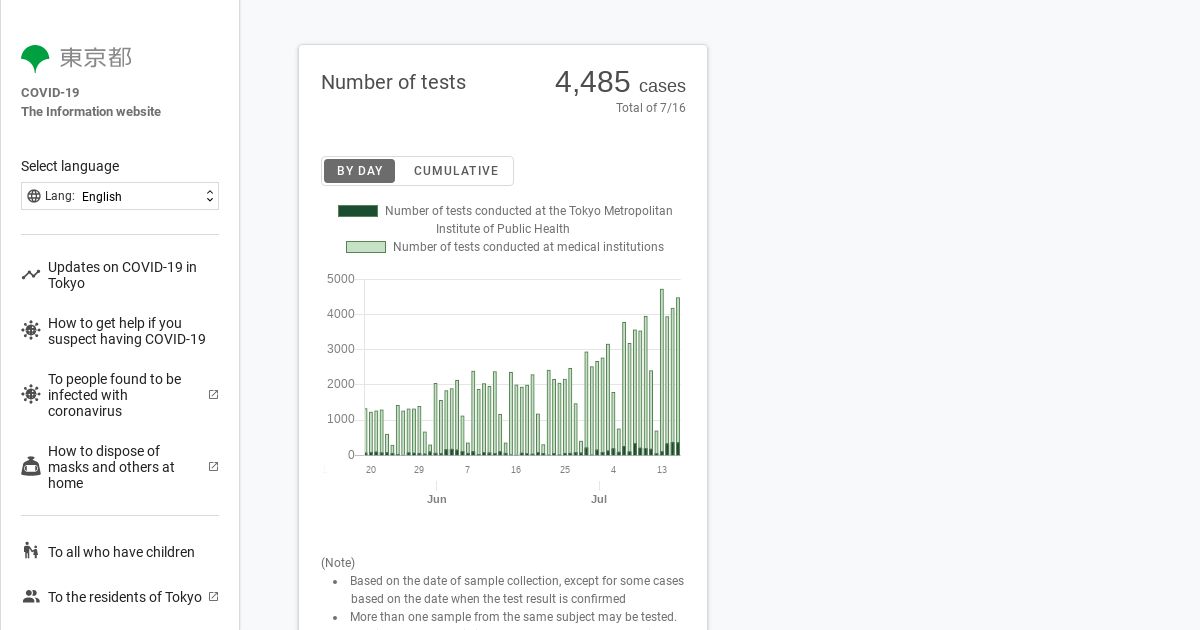The image size is (1200, 630).
Task: Open 'Updates on COVID-19 in Tokyo' page
Action: (122, 275)
